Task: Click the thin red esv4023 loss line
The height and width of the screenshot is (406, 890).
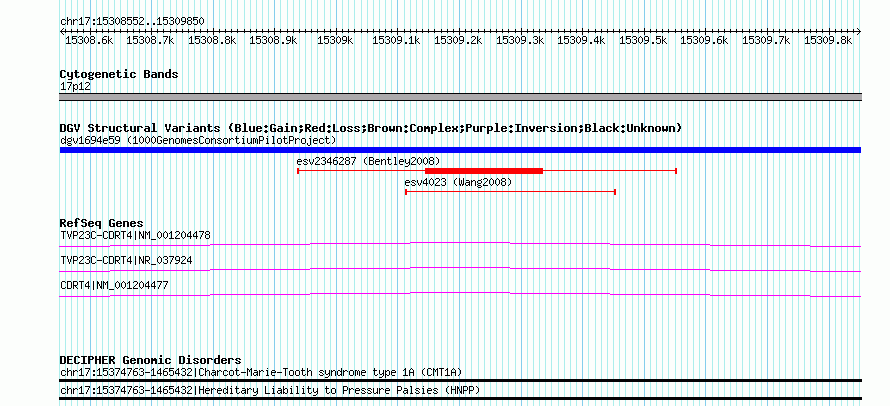Action: (511, 192)
